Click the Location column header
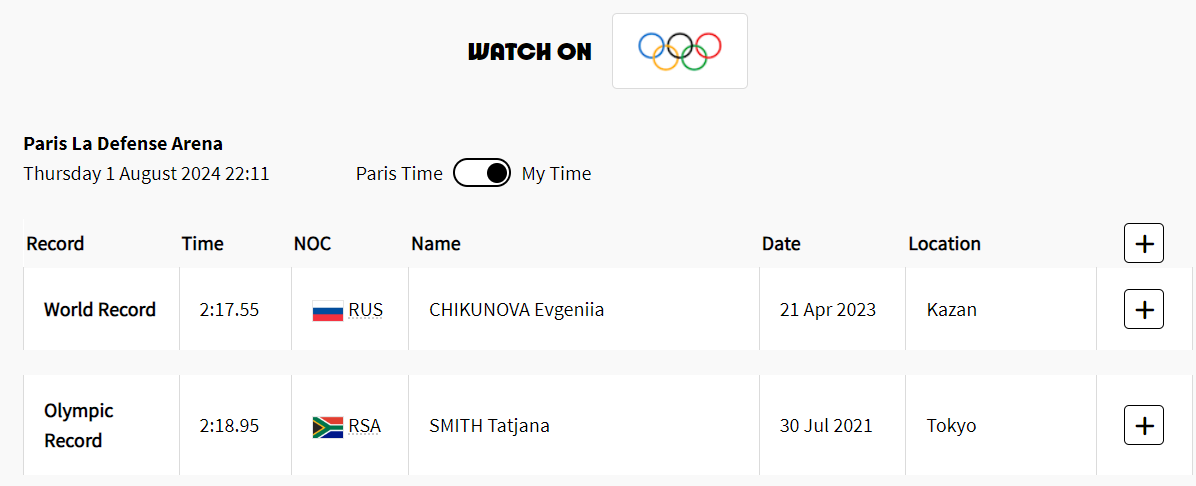Image resolution: width=1196 pixels, height=486 pixels. coord(944,244)
